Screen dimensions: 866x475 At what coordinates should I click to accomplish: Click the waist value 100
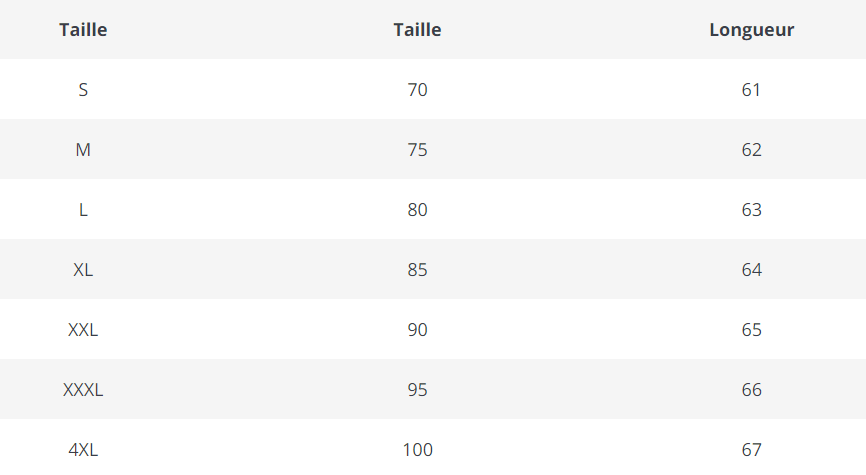(417, 450)
